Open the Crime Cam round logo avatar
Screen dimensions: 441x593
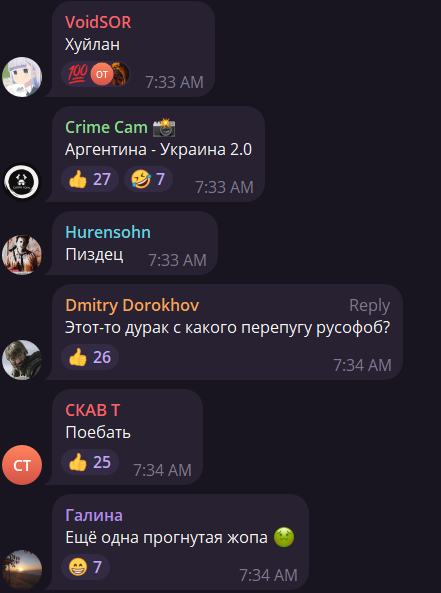[x=22, y=182]
